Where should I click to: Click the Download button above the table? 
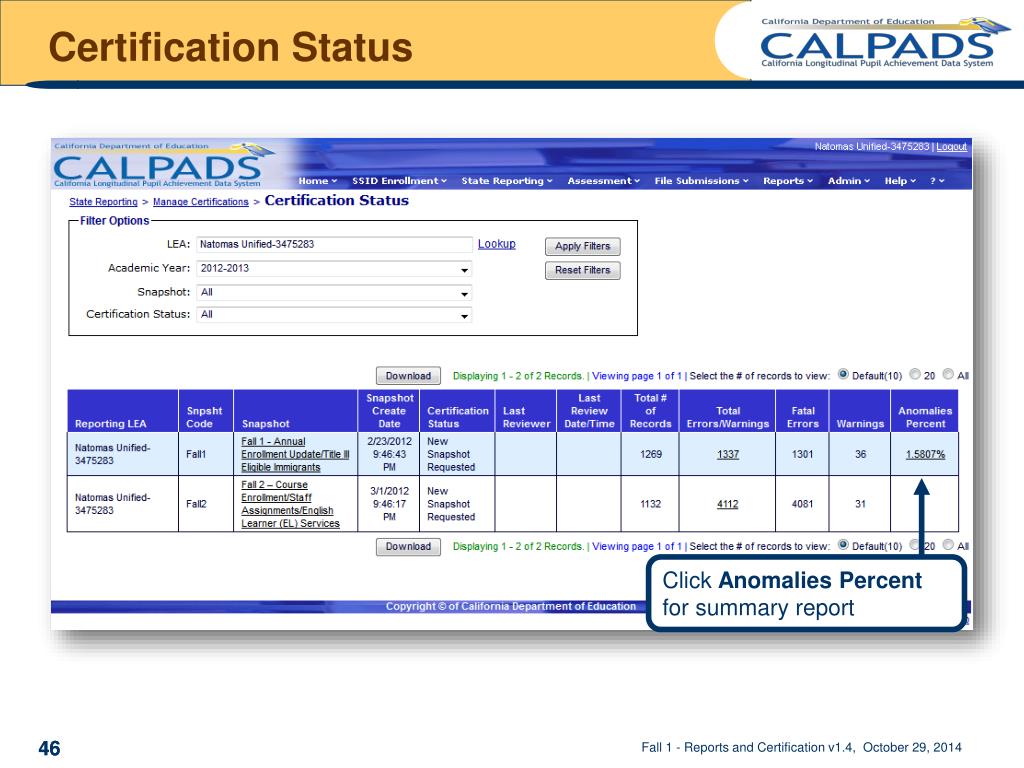[408, 376]
